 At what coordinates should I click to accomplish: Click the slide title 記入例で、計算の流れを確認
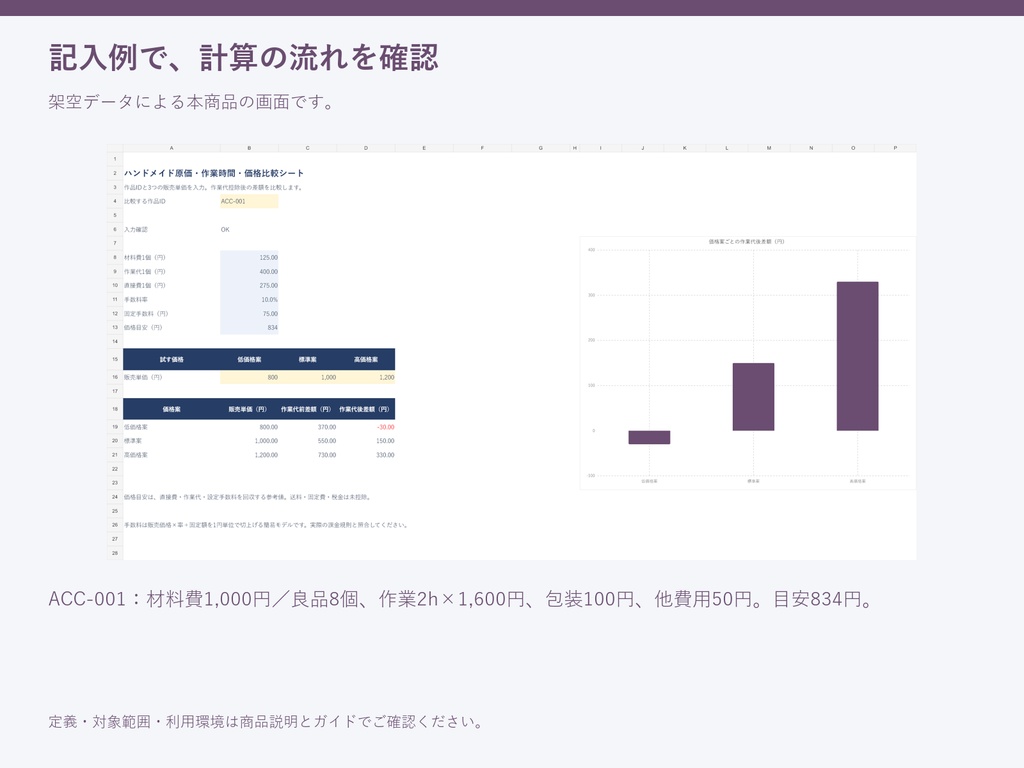click(244, 57)
